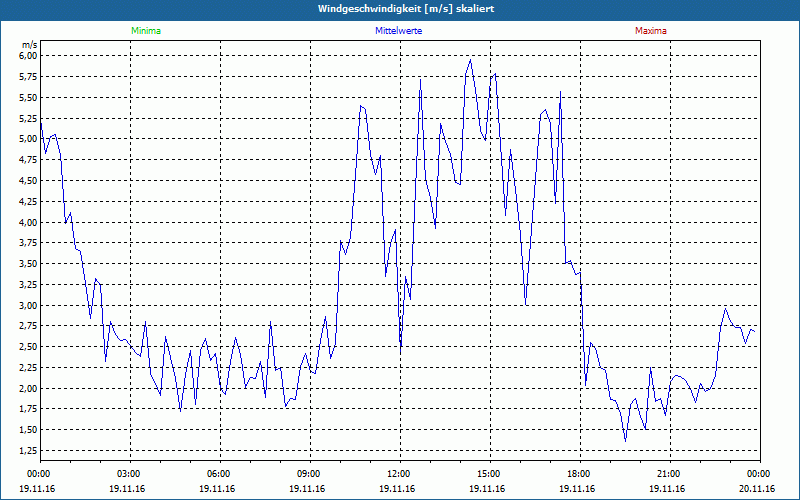800x500 pixels.
Task: Click the 03:00 time label
Action: 128,474
